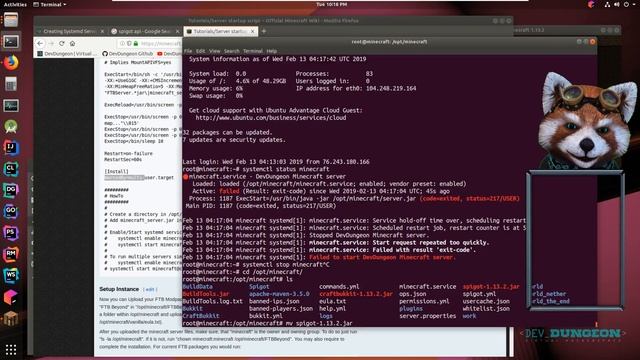Launch GoLand from the dock
The image size is (640, 360).
coord(11,211)
